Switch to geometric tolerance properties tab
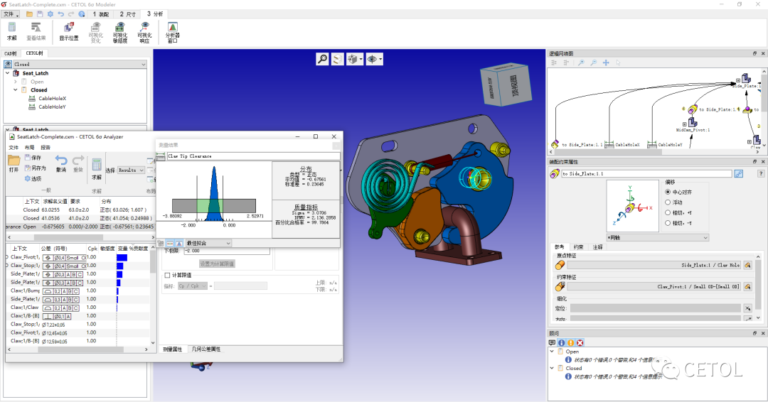 pyautogui.click(x=206, y=349)
